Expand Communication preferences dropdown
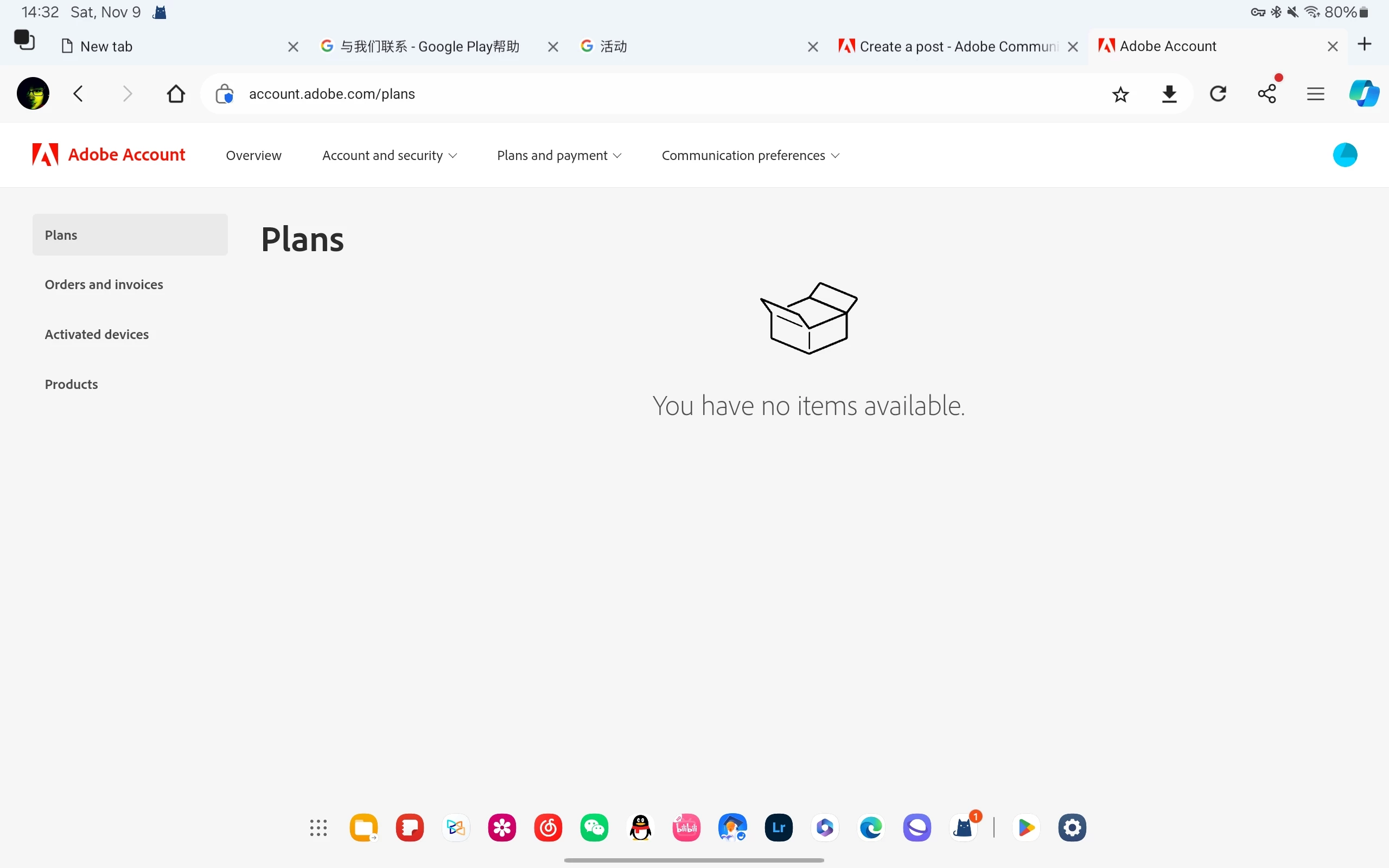Image resolution: width=1389 pixels, height=868 pixels. (x=750, y=156)
